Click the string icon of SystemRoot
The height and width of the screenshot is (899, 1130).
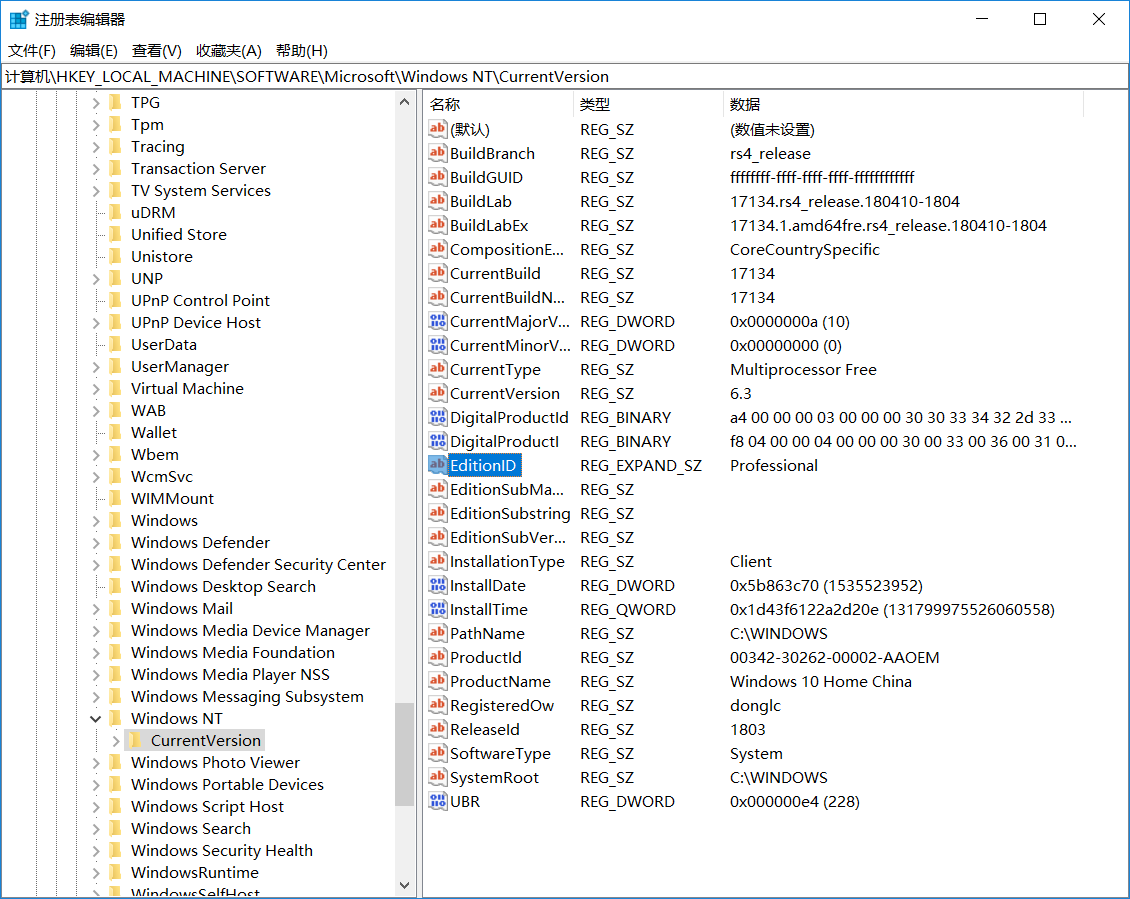coord(437,777)
